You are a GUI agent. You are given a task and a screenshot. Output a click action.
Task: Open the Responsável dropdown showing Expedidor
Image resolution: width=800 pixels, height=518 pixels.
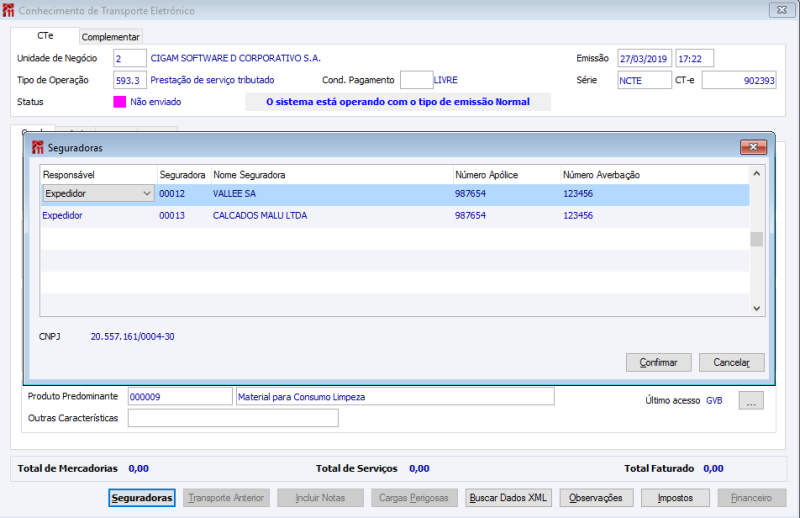[x=98, y=193]
